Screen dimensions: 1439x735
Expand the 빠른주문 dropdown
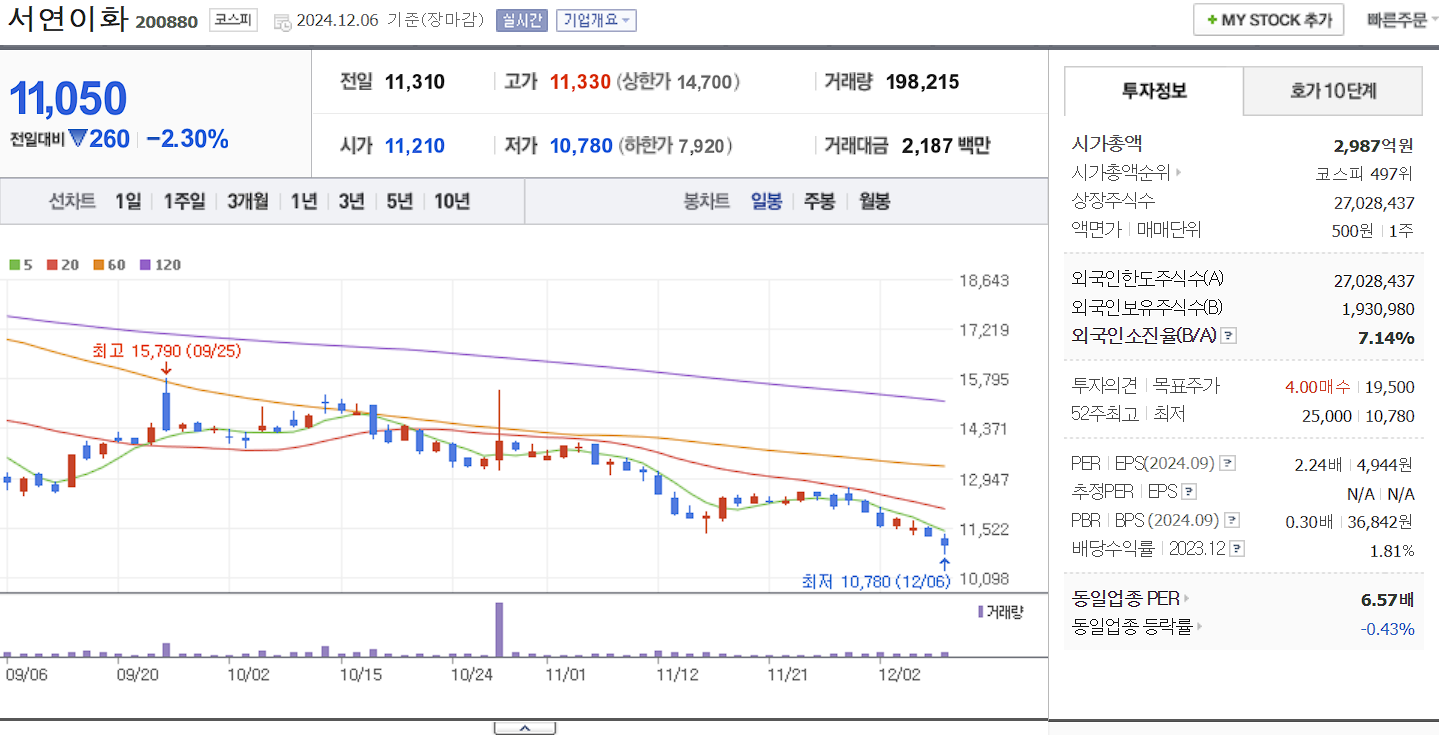pos(1403,20)
